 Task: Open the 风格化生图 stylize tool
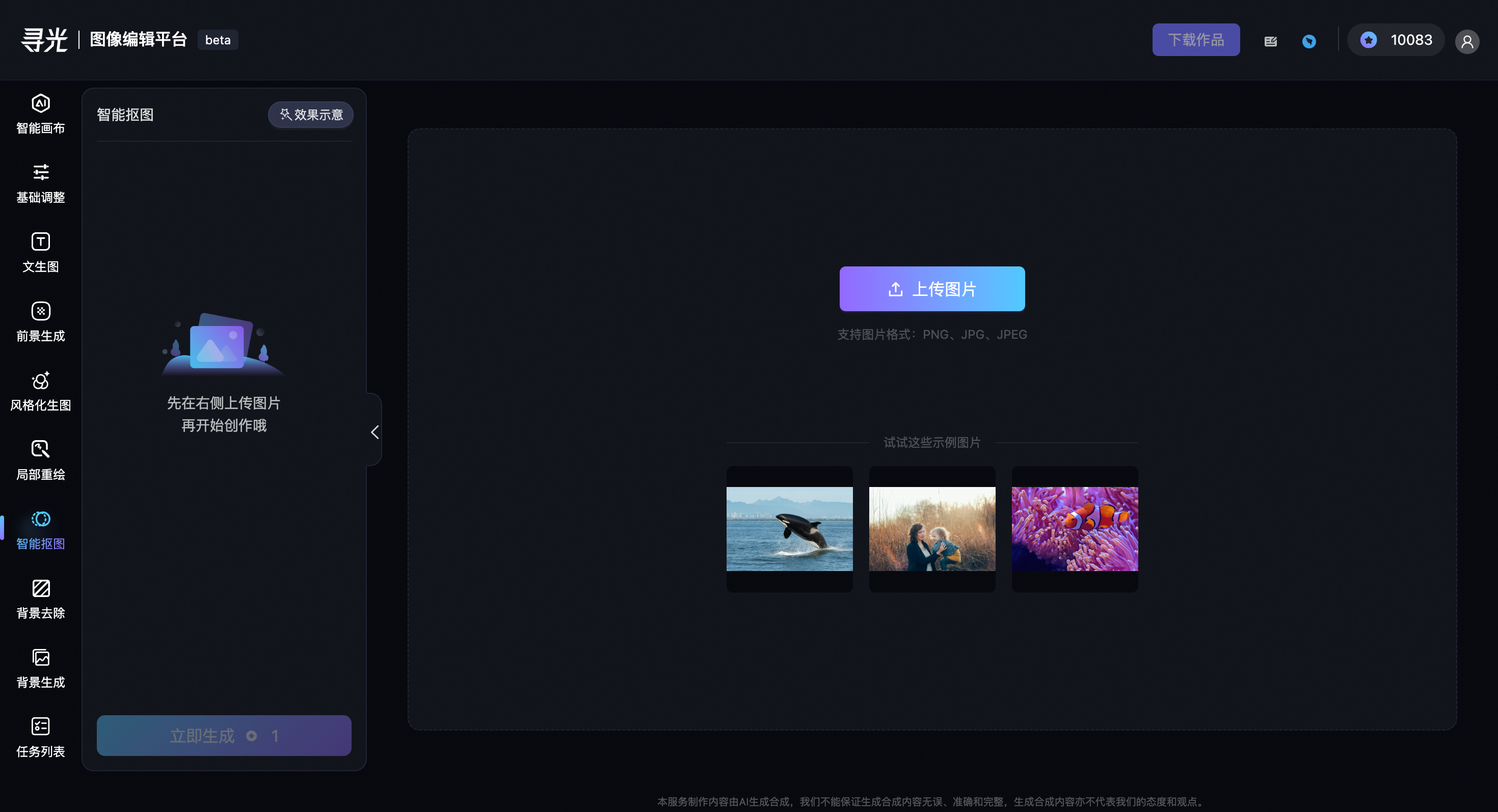(41, 391)
